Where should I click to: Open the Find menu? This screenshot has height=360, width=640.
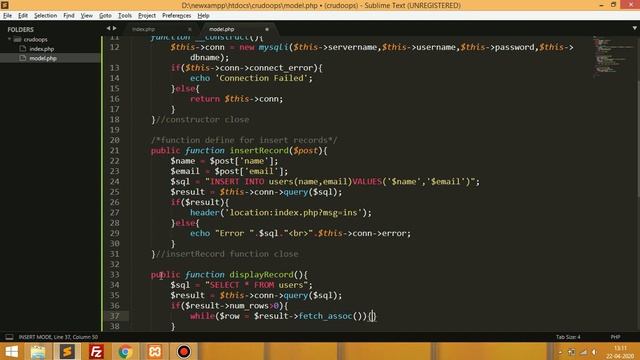(x=69, y=16)
